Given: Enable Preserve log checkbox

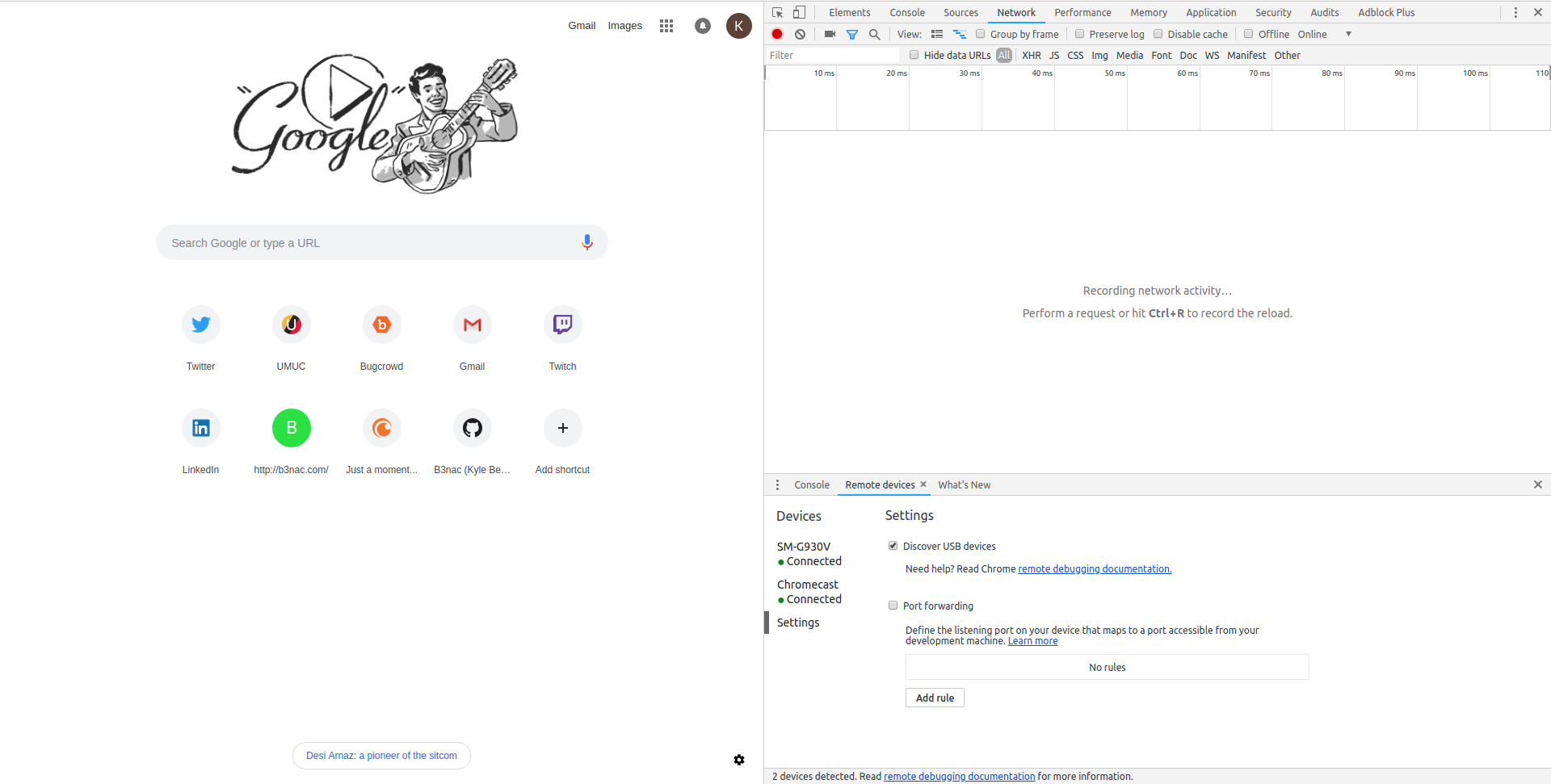Looking at the screenshot, I should click(1079, 34).
